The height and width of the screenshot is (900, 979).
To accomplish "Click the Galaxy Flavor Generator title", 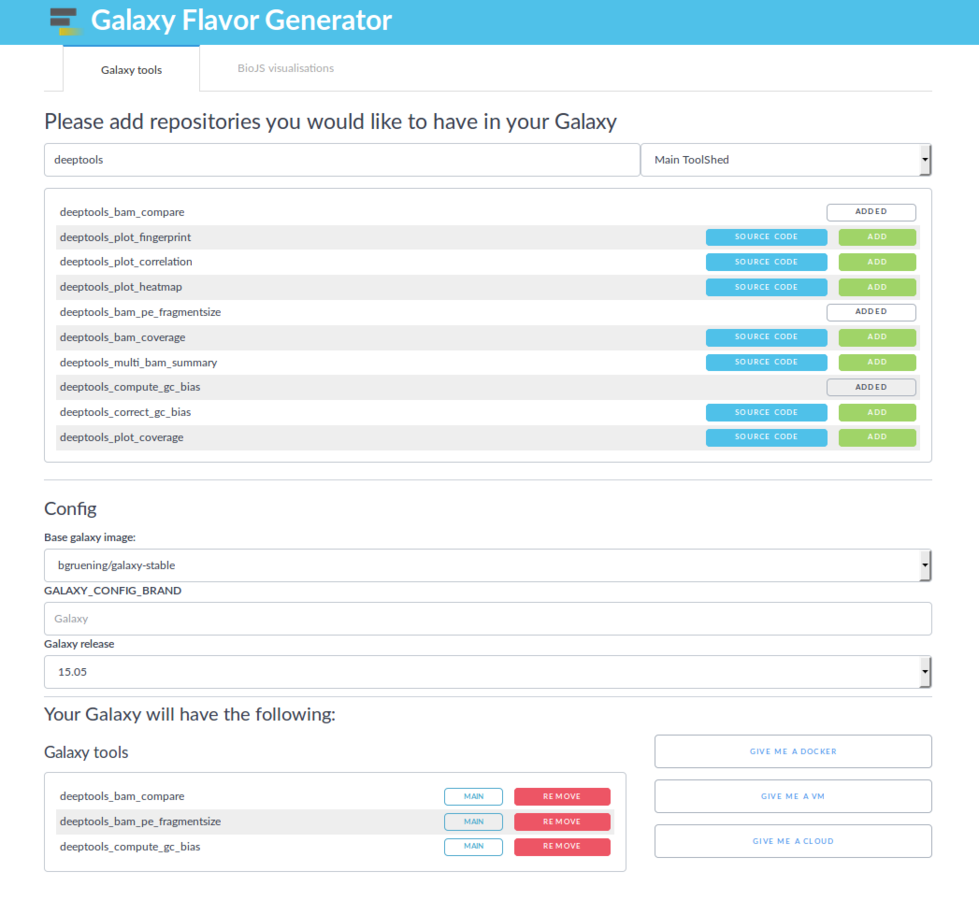I will (242, 20).
